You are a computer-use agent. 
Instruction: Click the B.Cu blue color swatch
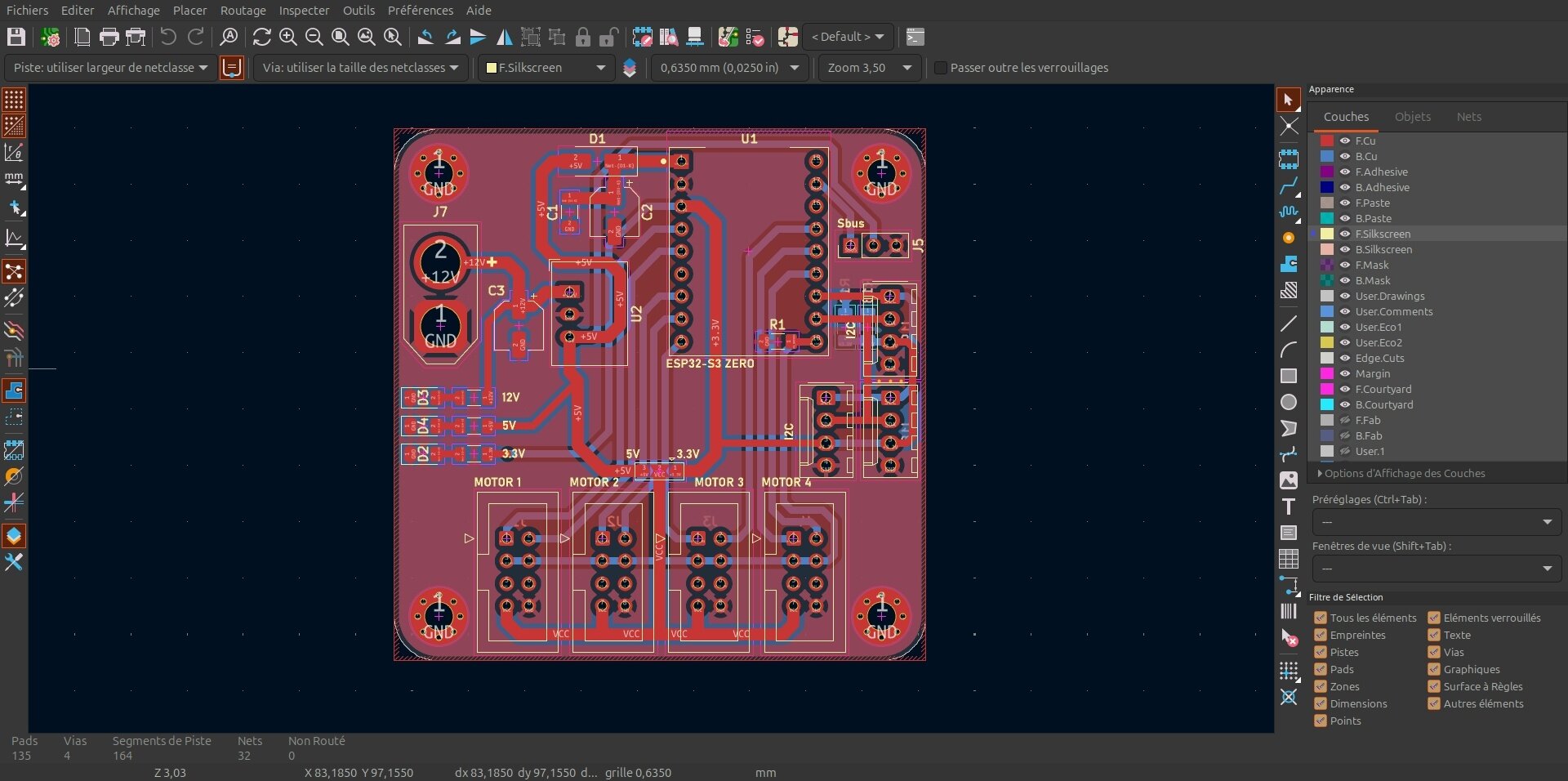pyautogui.click(x=1327, y=156)
